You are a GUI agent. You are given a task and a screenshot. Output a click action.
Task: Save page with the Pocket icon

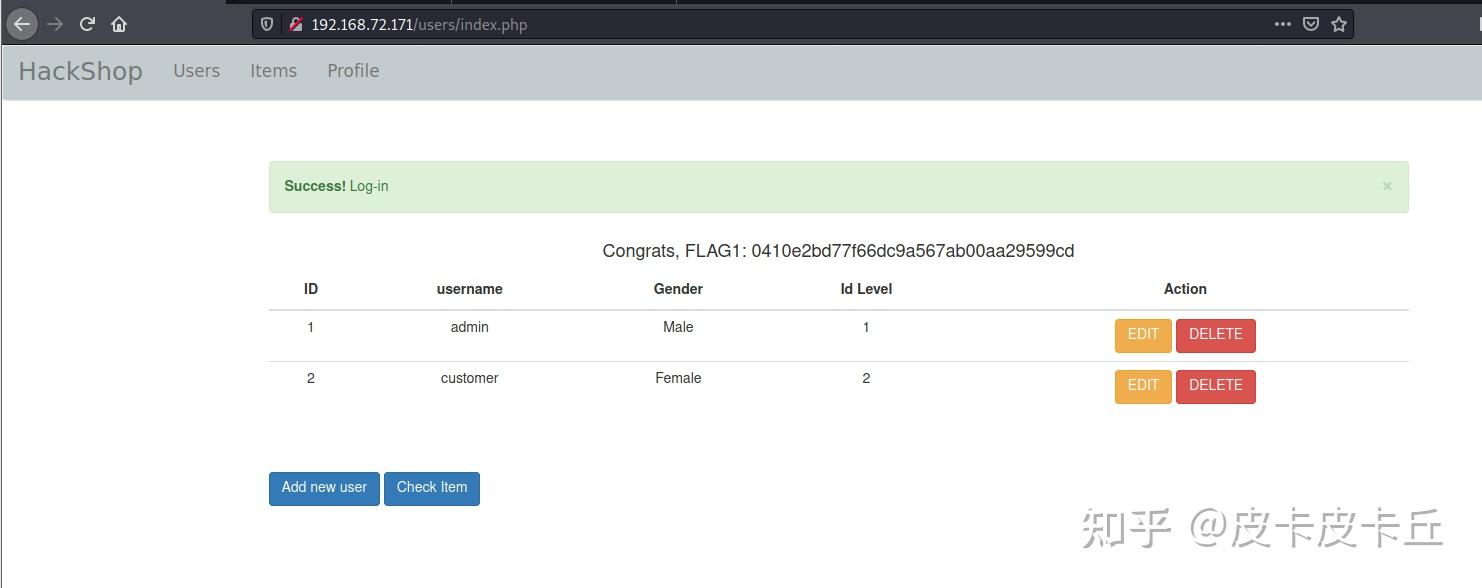pos(1310,24)
